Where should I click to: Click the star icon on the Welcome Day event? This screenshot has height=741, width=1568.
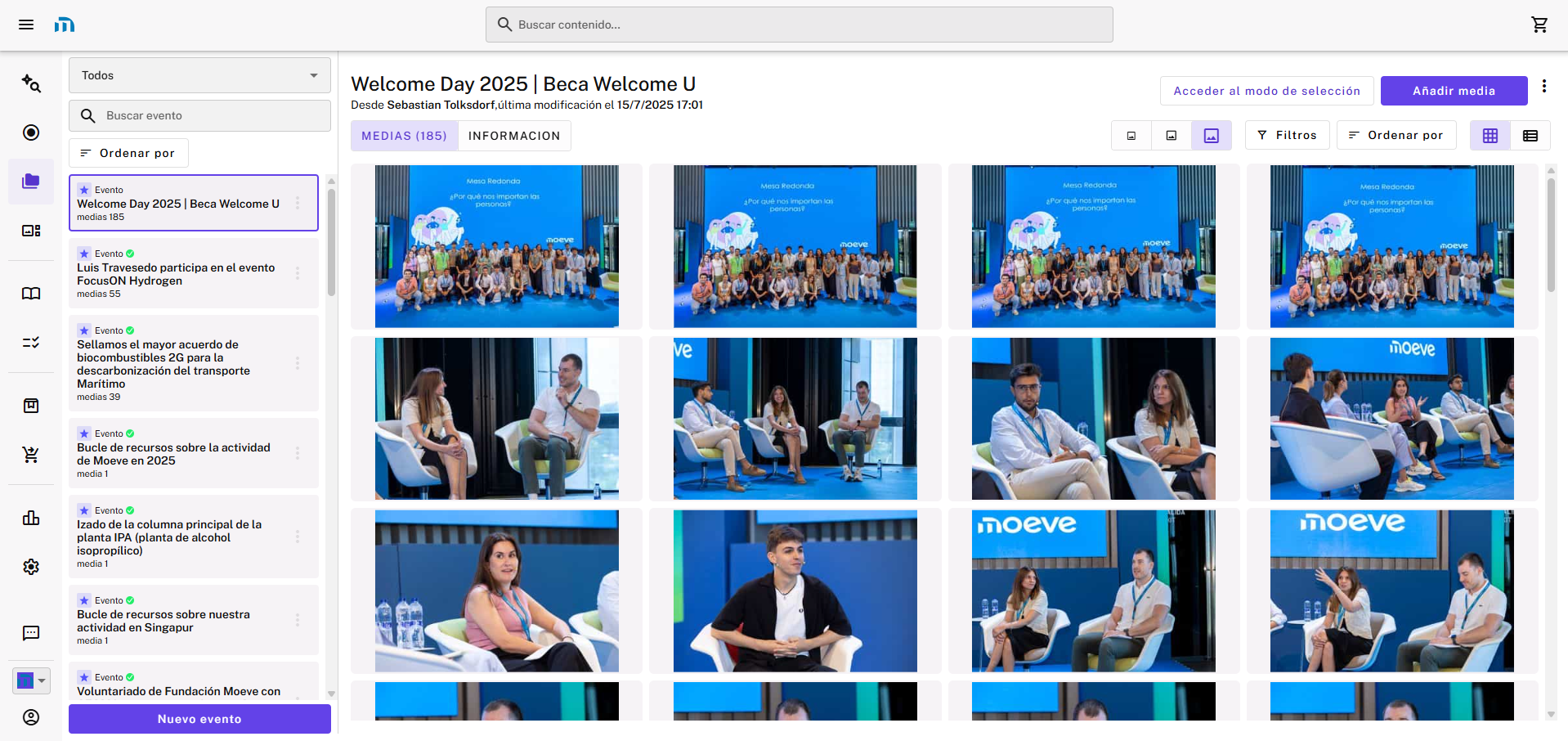point(84,190)
